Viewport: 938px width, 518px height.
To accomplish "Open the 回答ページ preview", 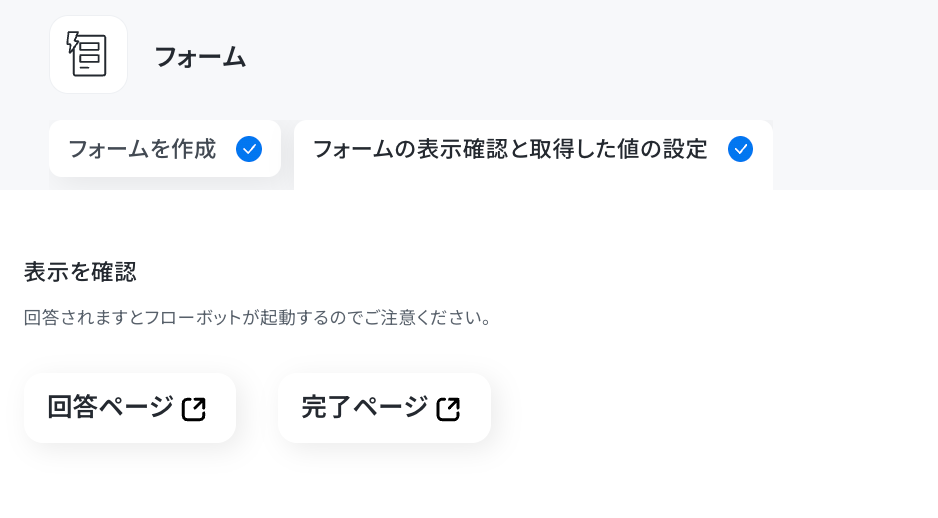I will coord(130,408).
